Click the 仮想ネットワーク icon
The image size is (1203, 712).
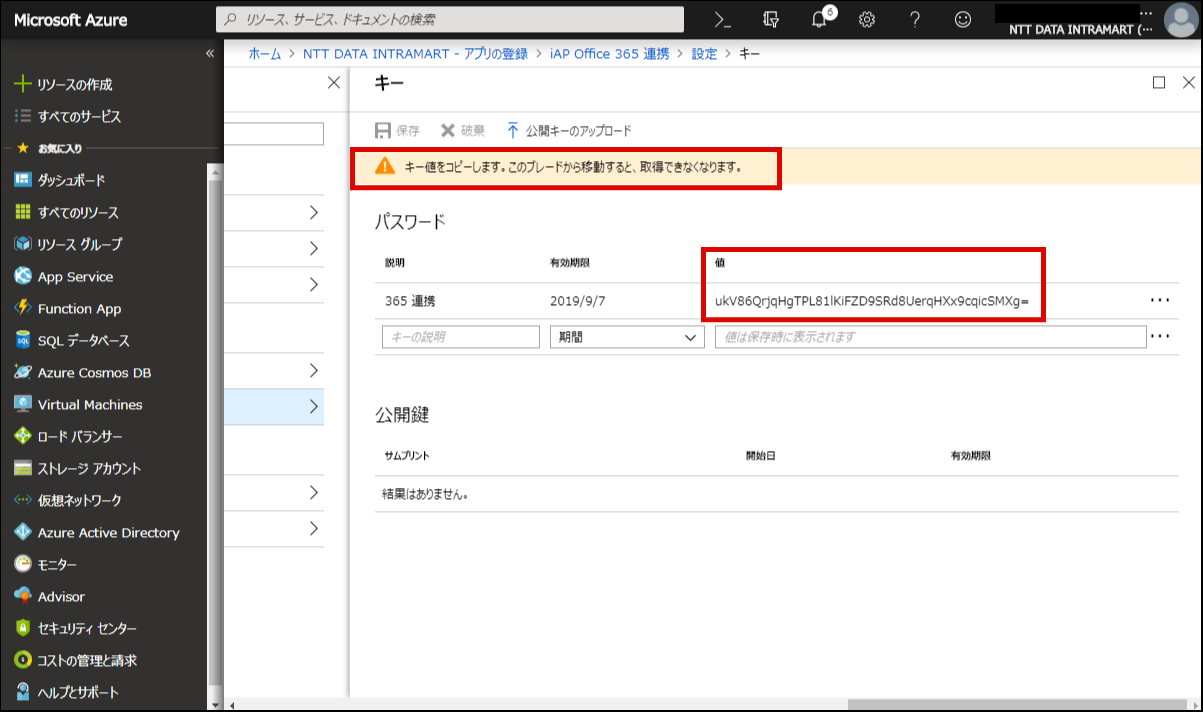click(22, 501)
